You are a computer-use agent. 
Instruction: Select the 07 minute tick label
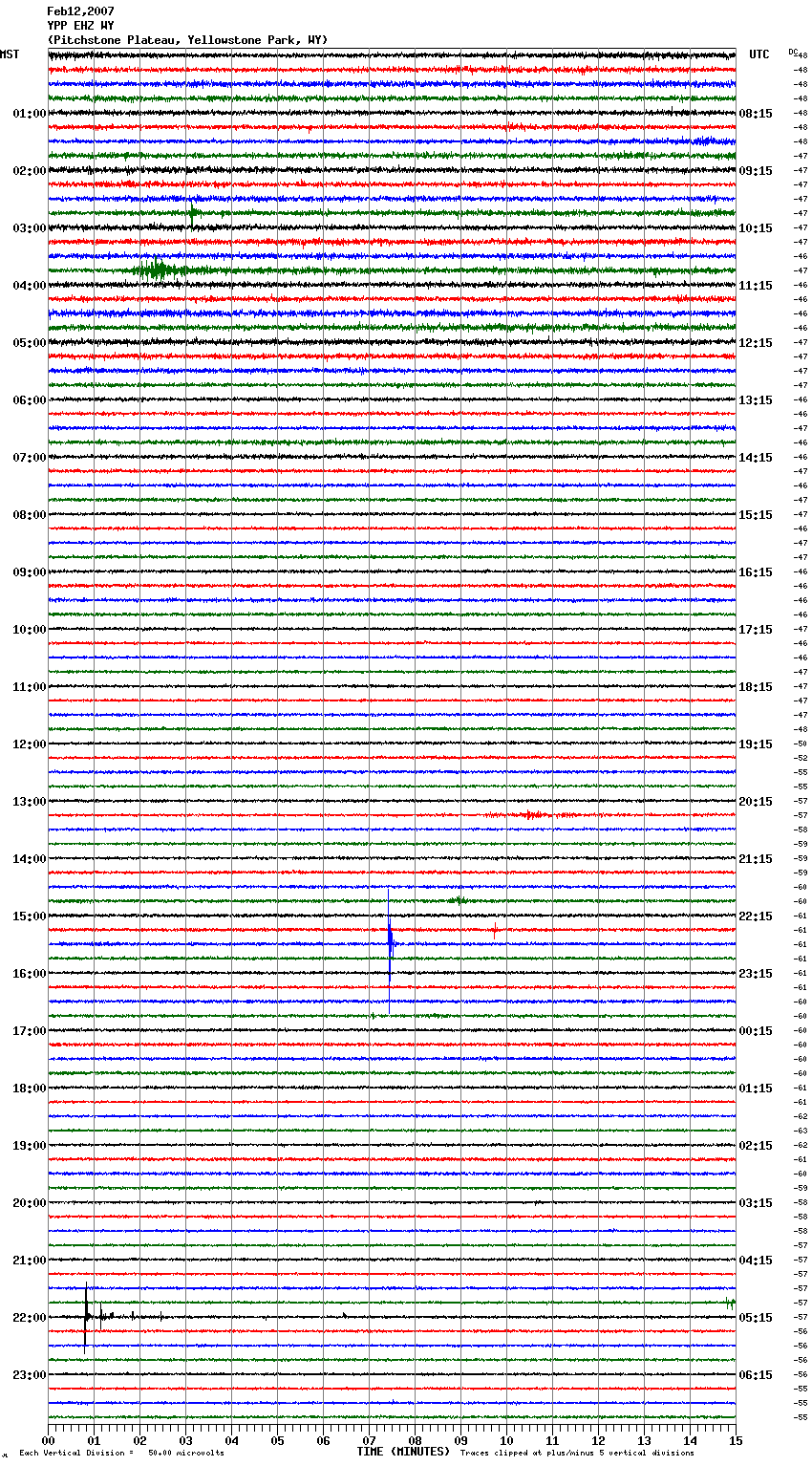pyautogui.click(x=369, y=1440)
